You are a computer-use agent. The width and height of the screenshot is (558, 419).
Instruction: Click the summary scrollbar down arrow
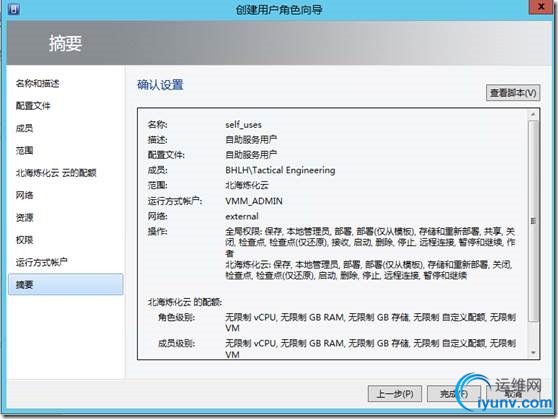point(533,353)
